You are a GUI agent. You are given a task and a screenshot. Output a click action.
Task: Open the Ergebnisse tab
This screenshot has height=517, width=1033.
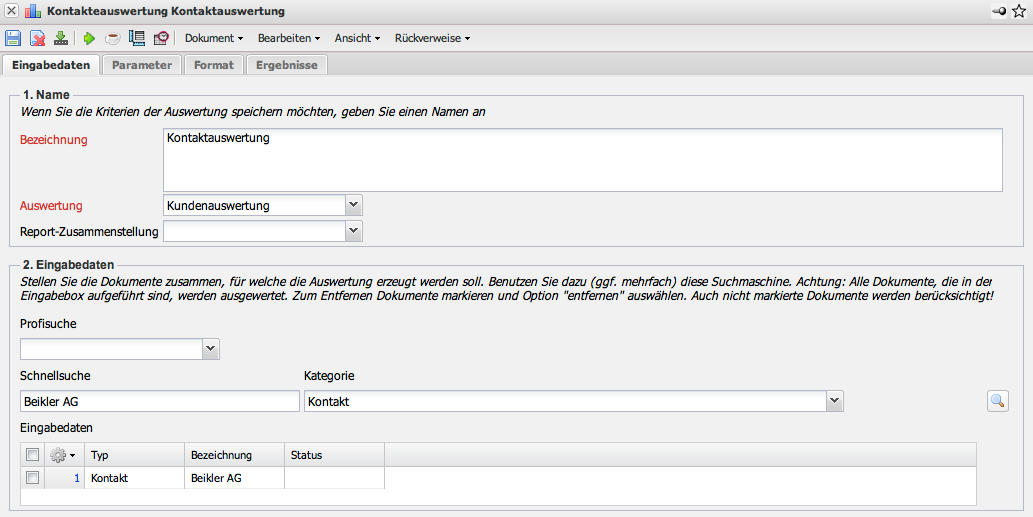tap(286, 65)
